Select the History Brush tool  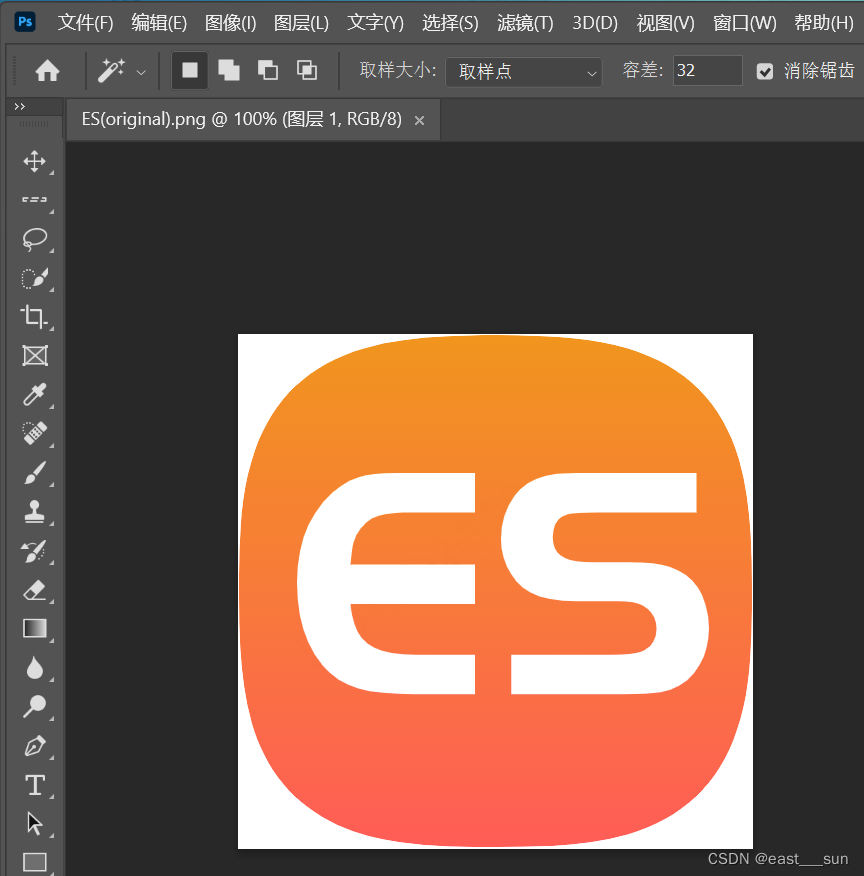[x=34, y=551]
